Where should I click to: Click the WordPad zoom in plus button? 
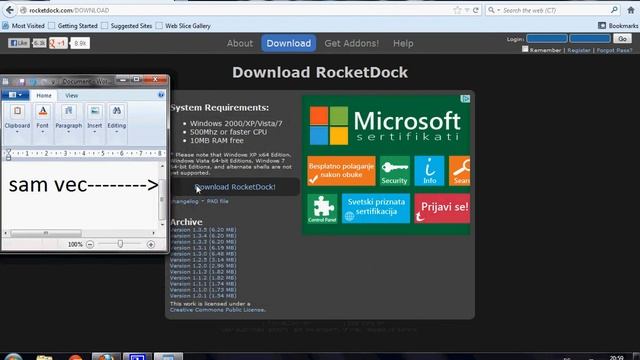coord(151,244)
